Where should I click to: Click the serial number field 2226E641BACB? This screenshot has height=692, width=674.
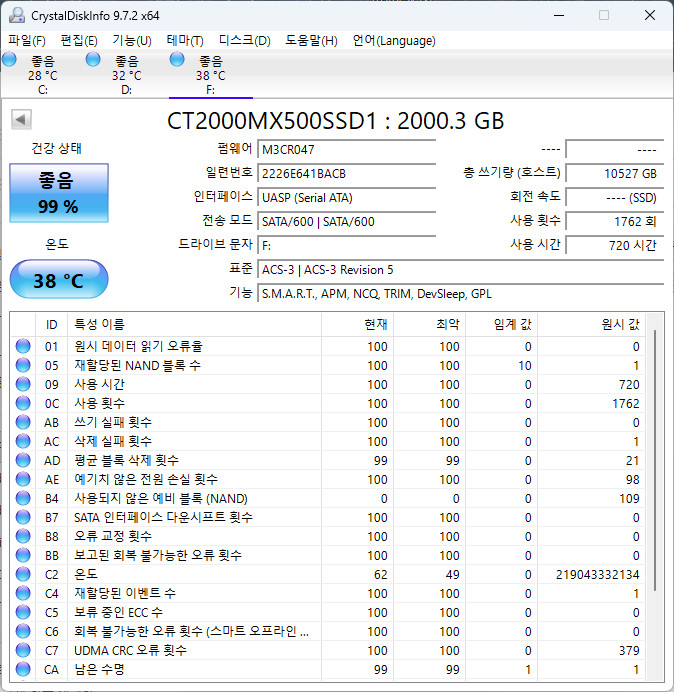point(346,173)
